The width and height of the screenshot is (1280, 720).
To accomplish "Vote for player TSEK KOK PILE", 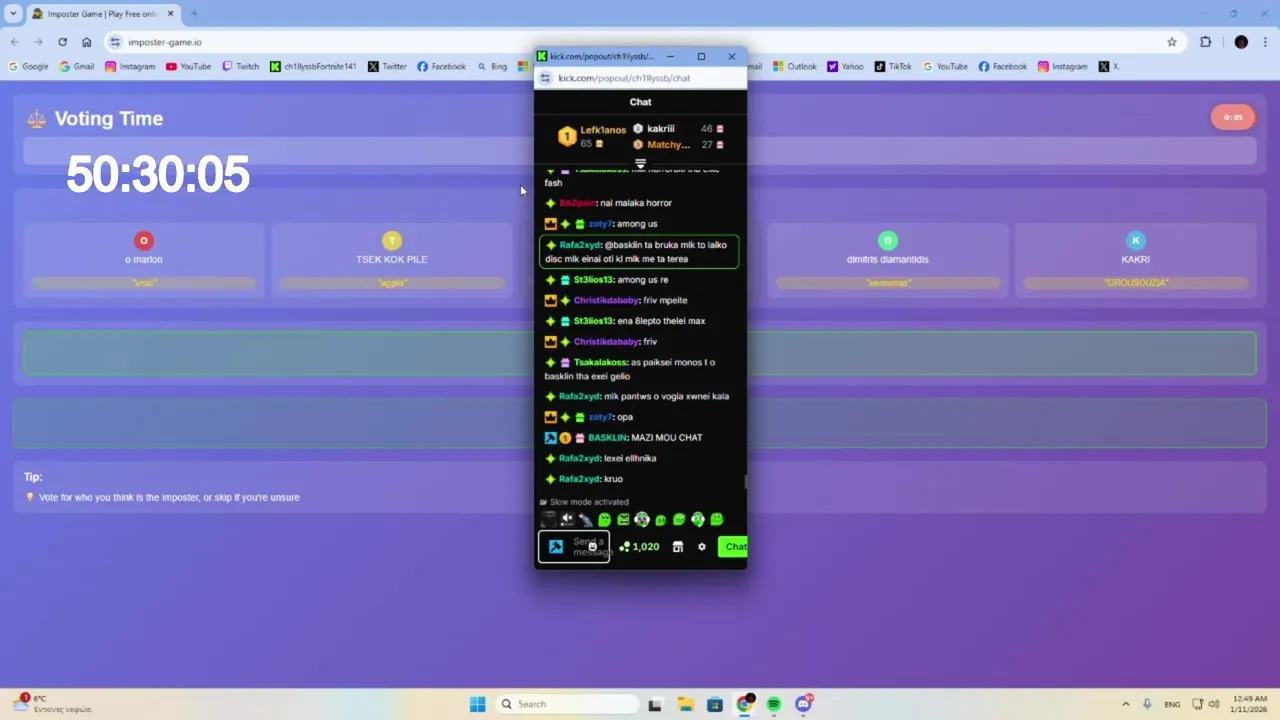I will 392,260.
